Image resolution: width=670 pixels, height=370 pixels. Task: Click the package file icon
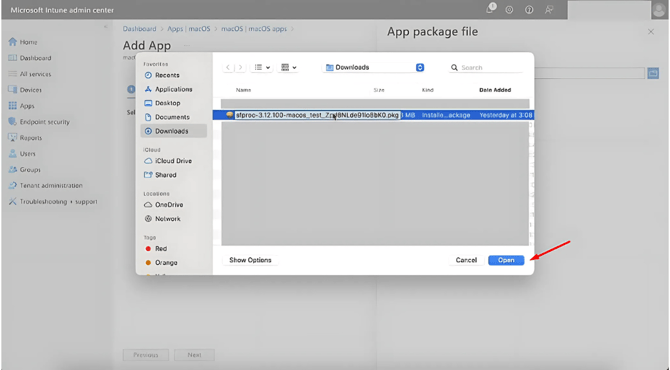click(x=229, y=115)
